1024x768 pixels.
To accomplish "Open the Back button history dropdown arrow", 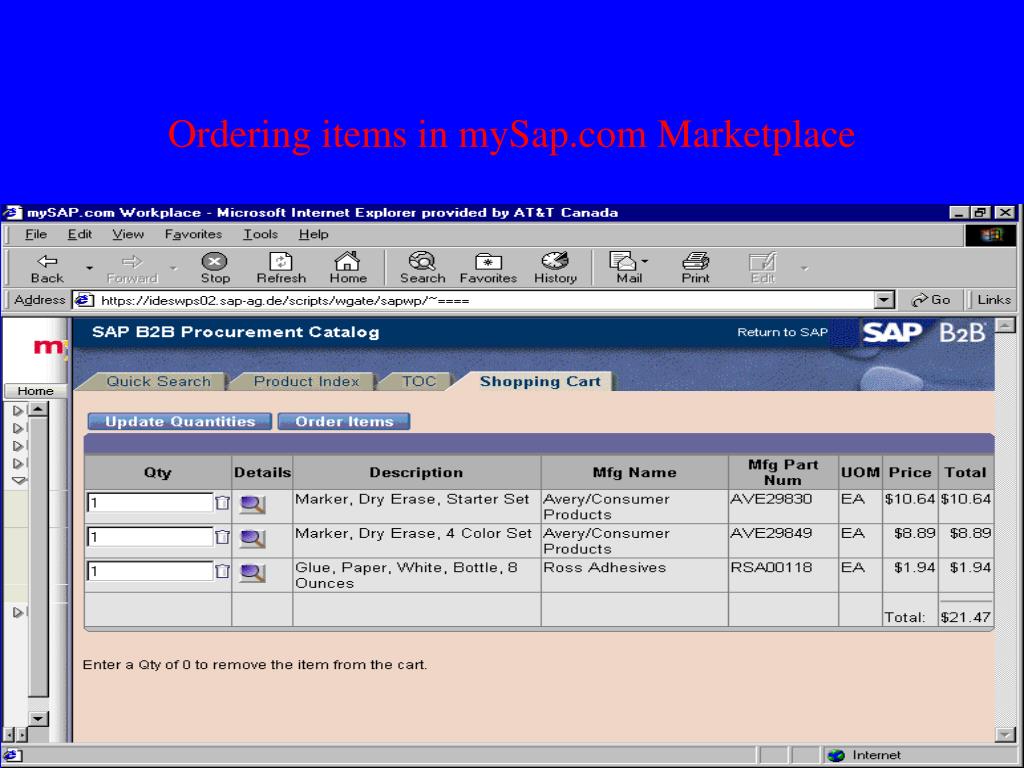I will 89,268.
